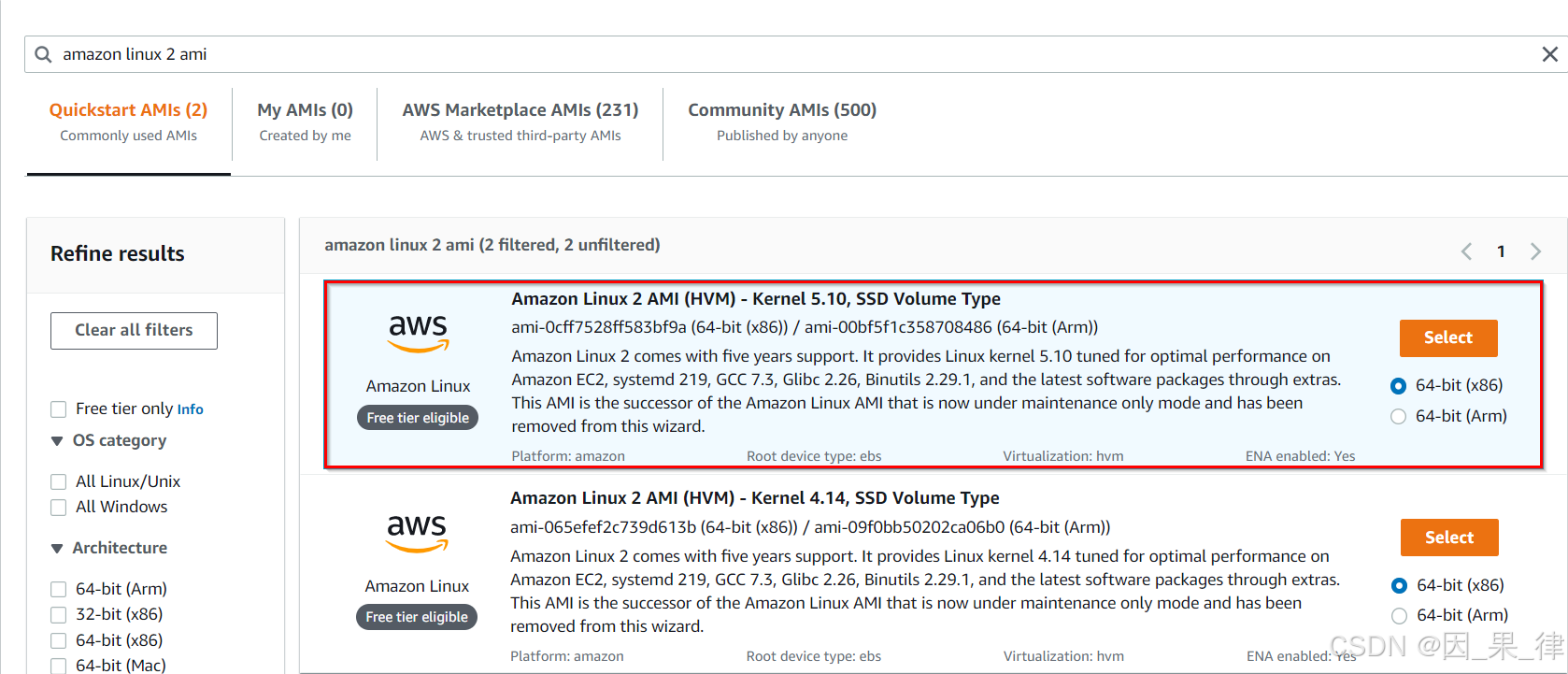Choose 64-bit (Arm) for Kernel 5.10 AMI
The width and height of the screenshot is (1568, 674).
point(1398,416)
